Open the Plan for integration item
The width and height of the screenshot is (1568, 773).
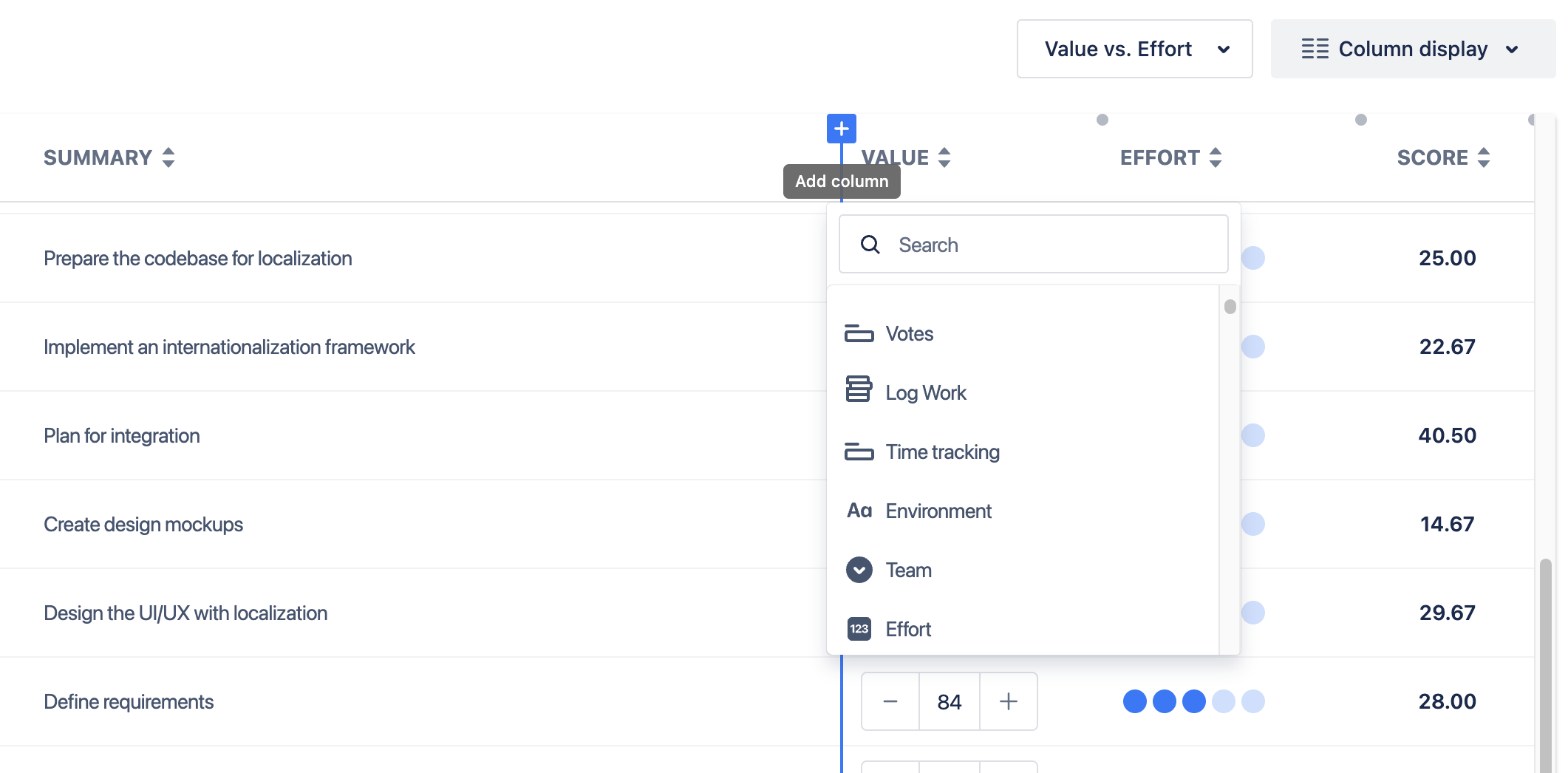(122, 436)
